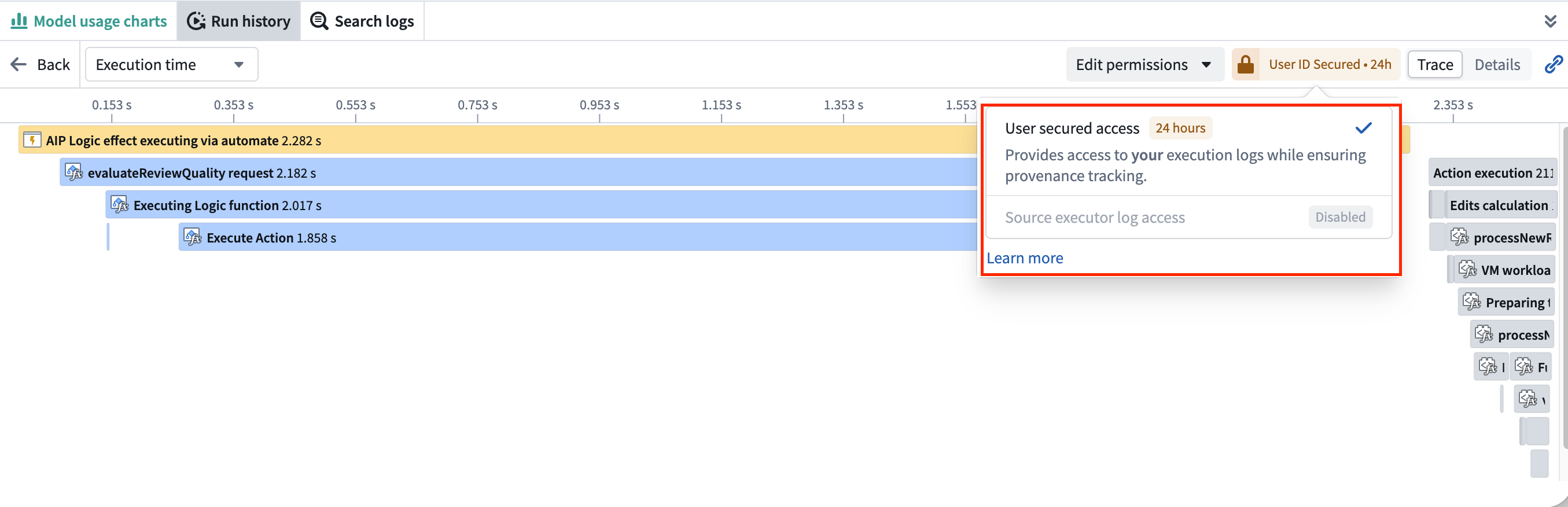Open the Learn more link

[x=1025, y=258]
